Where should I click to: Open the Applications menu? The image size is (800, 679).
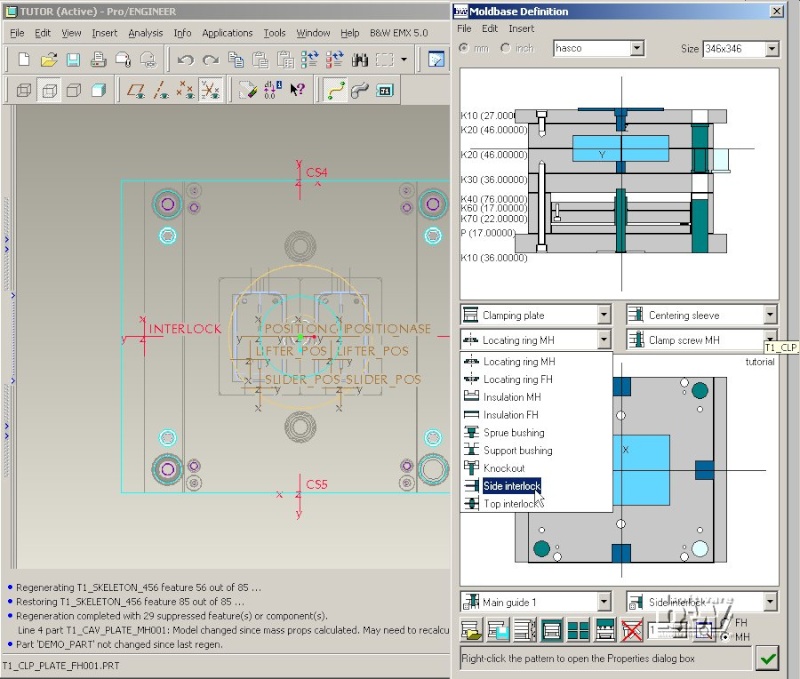tap(227, 33)
